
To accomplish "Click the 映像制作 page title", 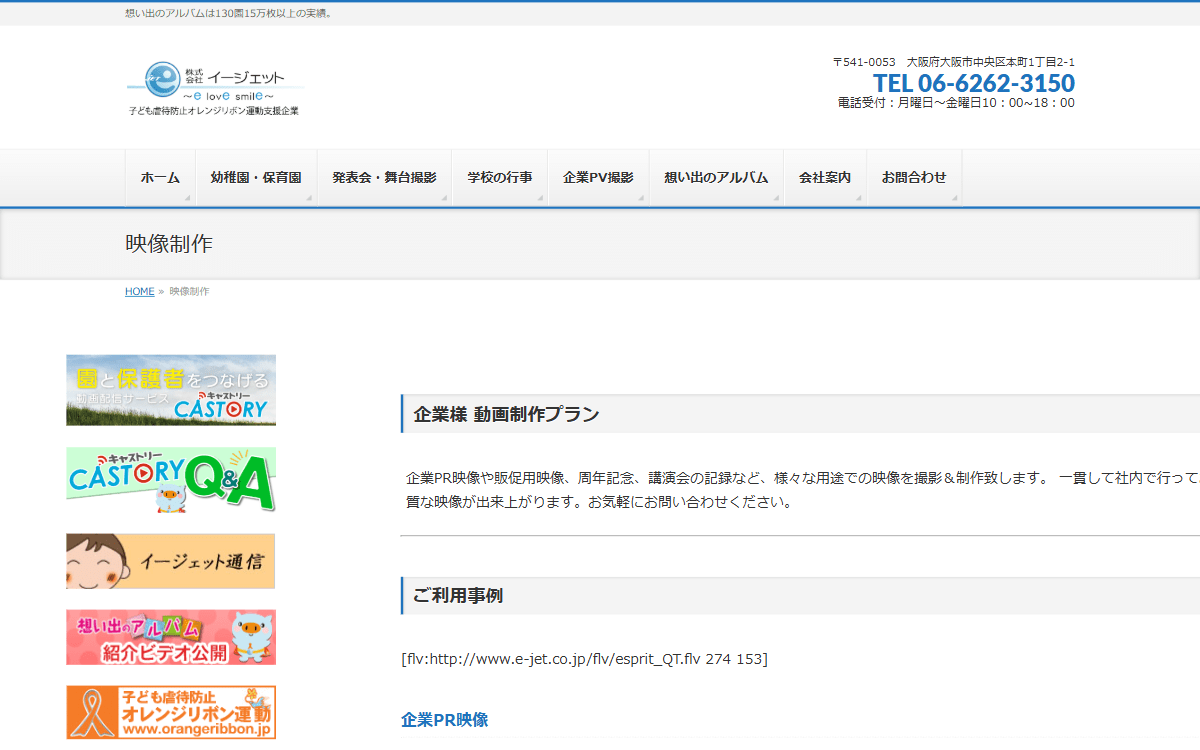I will click(x=169, y=244).
